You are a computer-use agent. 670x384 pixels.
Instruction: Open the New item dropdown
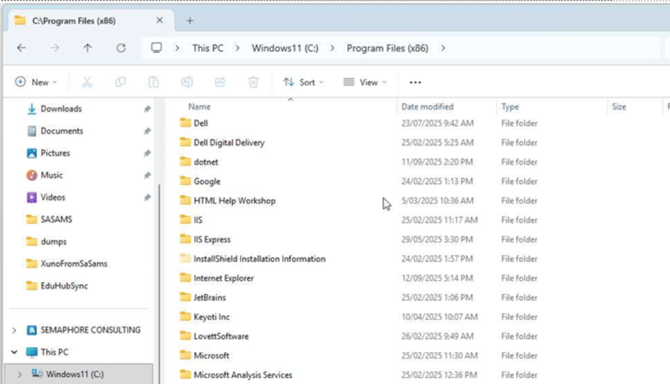36,82
